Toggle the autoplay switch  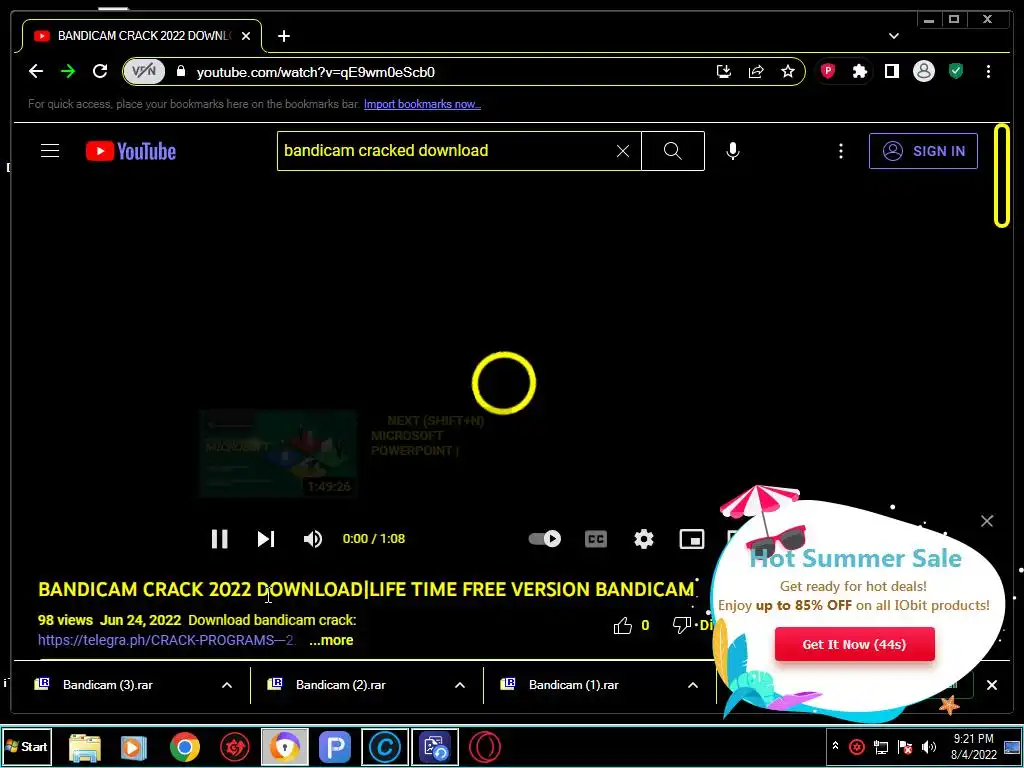coord(545,539)
